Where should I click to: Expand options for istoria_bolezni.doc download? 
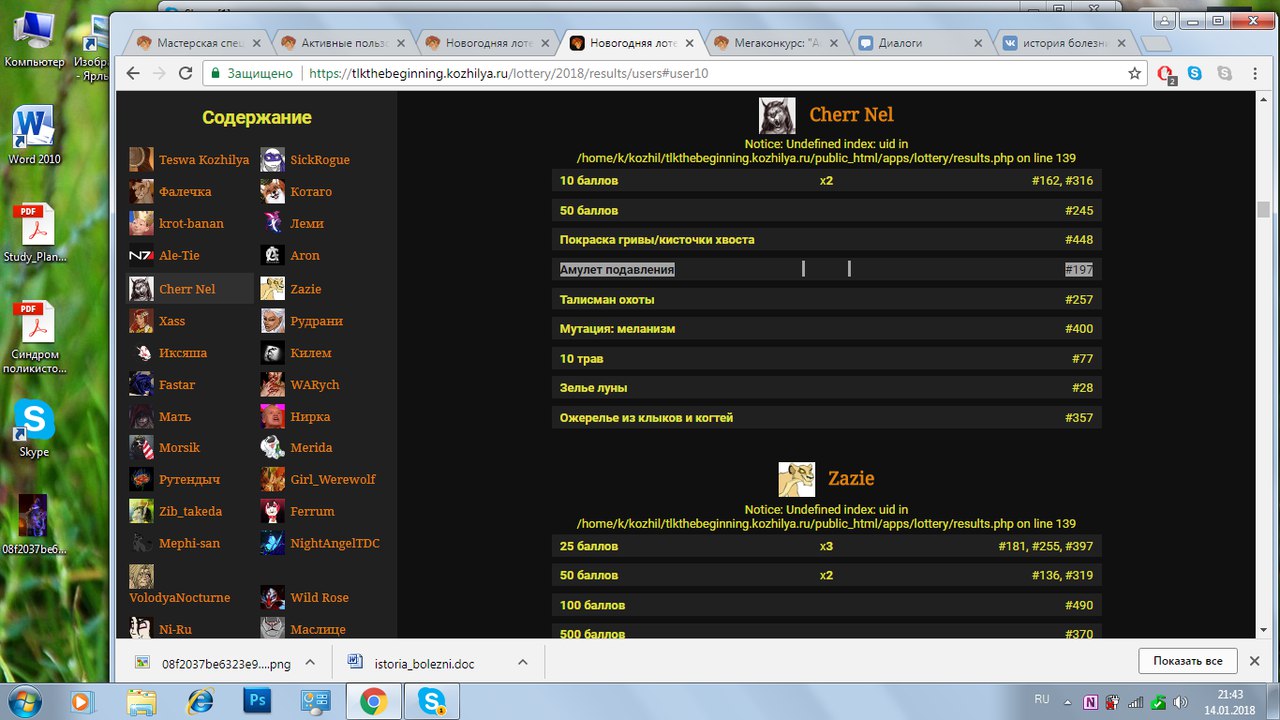pyautogui.click(x=522, y=663)
